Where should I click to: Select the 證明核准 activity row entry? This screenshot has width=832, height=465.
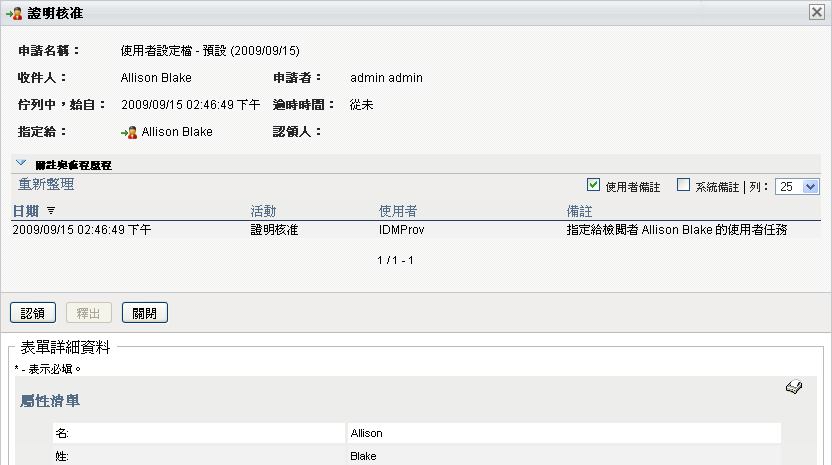tap(275, 229)
